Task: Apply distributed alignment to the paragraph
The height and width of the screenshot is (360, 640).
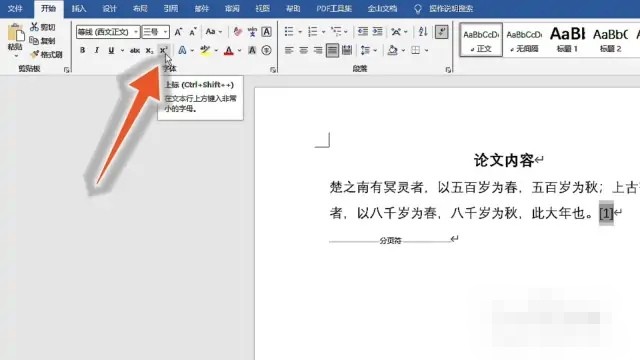Action: pyautogui.click(x=347, y=50)
